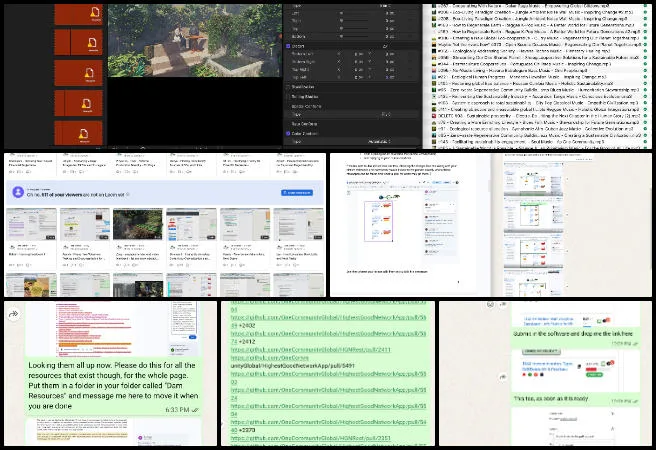Click the forward arrow beside the green-button screenshot message
The width and height of the screenshot is (656, 450).
(503, 377)
